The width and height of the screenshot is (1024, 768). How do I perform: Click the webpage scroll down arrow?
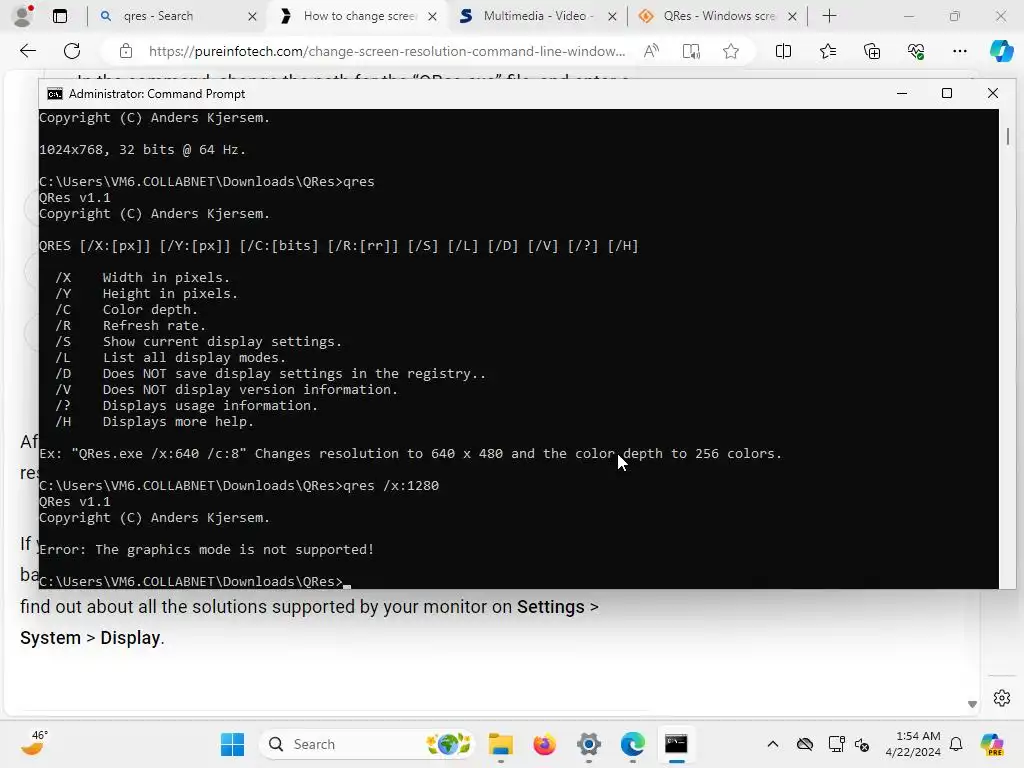[x=972, y=704]
